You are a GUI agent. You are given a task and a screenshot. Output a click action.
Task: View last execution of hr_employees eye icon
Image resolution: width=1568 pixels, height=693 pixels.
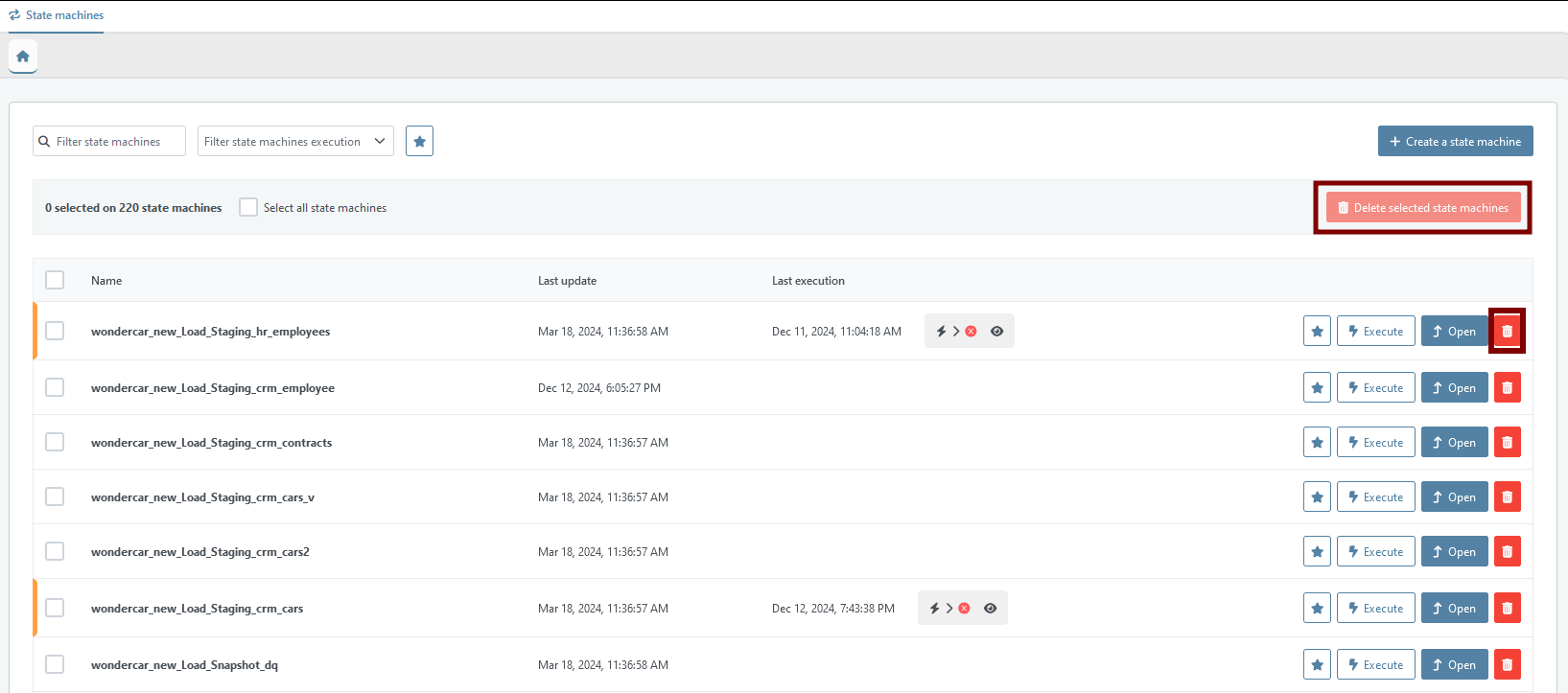point(997,332)
